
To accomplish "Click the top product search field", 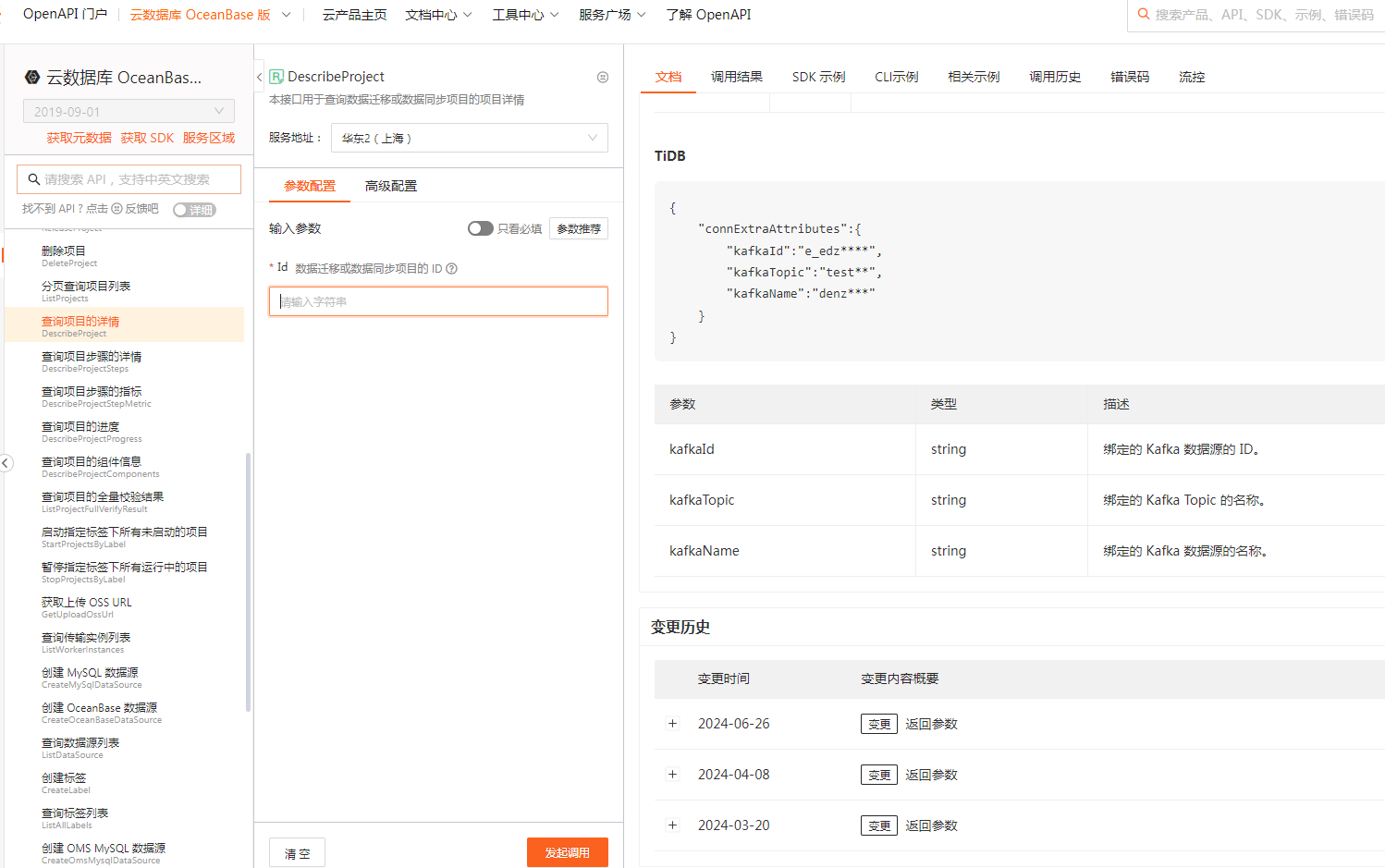I will 1256,15.
